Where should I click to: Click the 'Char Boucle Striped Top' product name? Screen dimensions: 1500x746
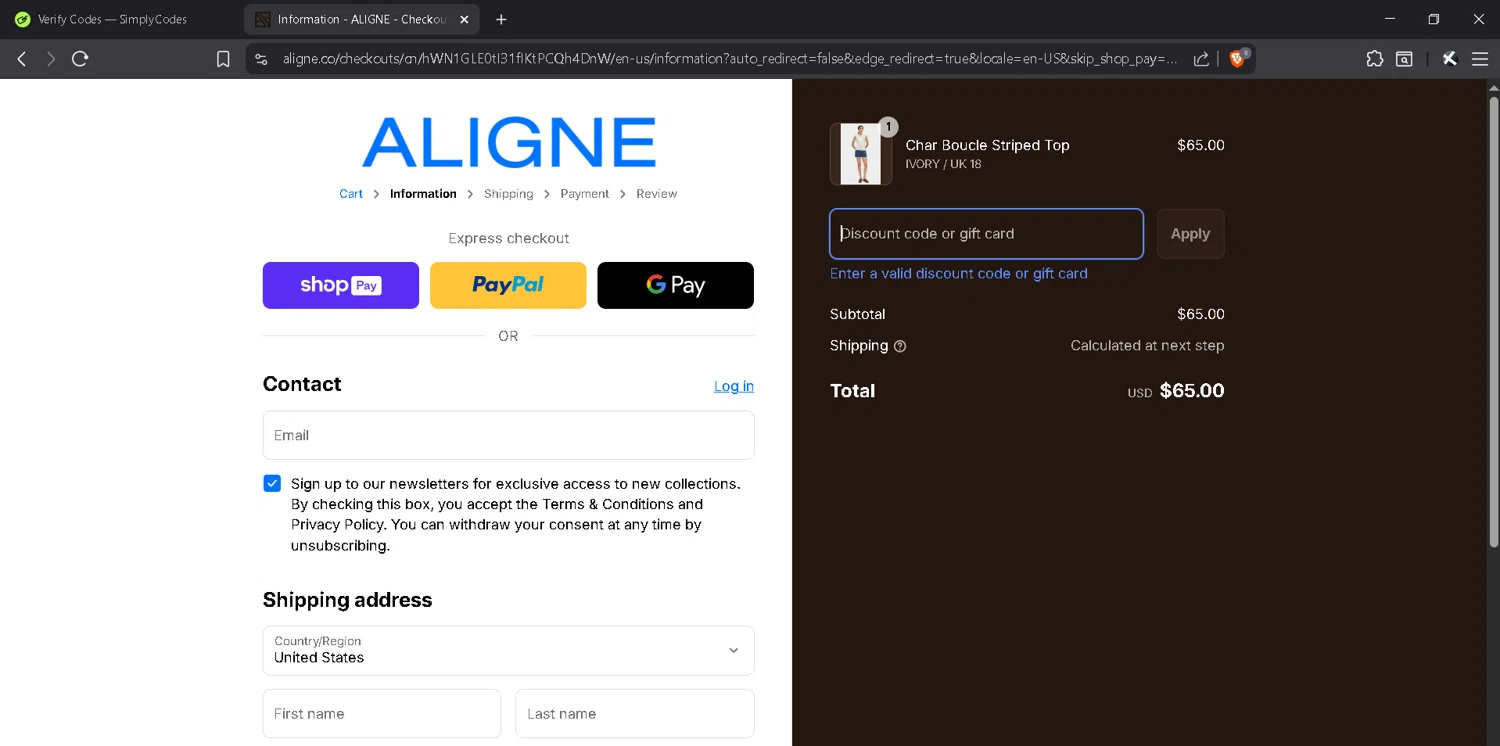click(987, 145)
